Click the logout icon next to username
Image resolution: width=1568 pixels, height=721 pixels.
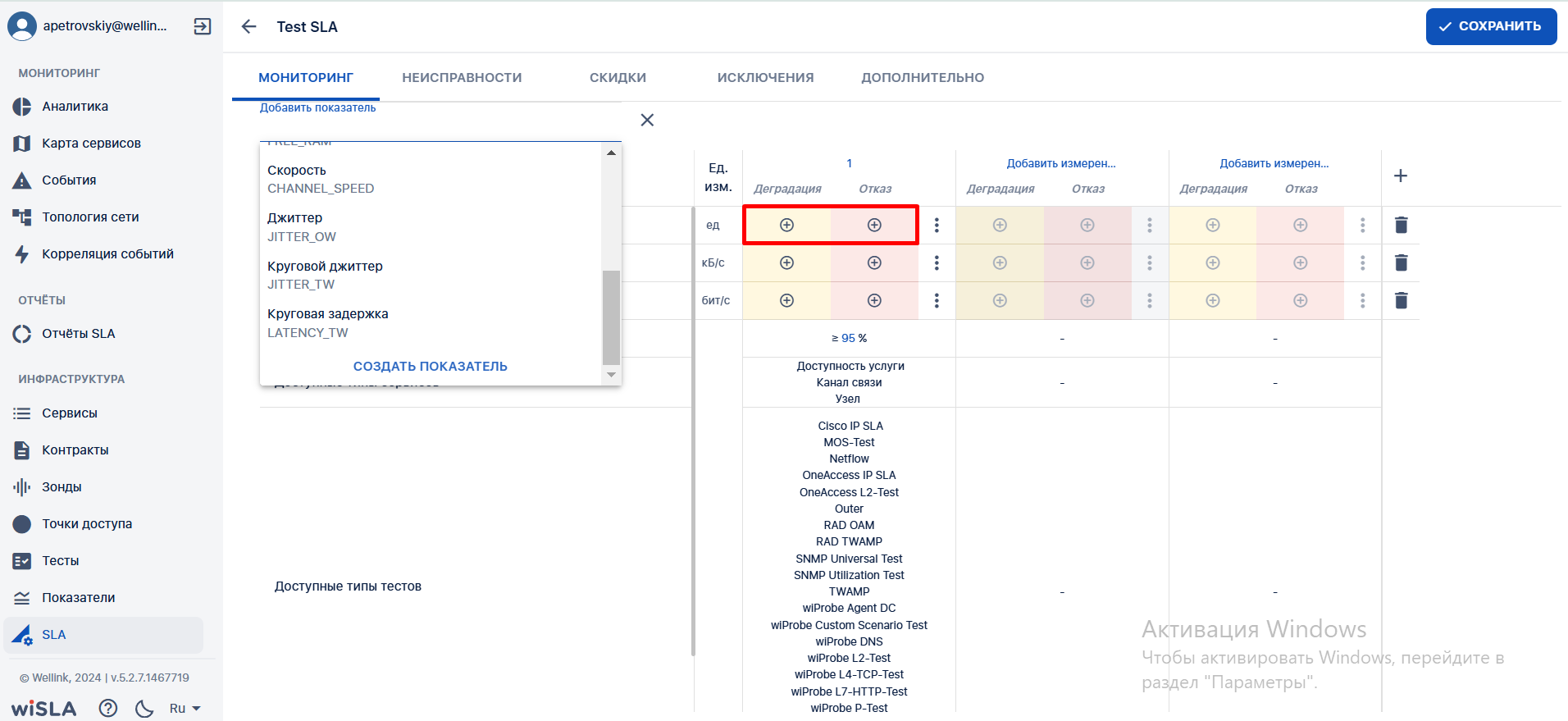click(x=203, y=26)
